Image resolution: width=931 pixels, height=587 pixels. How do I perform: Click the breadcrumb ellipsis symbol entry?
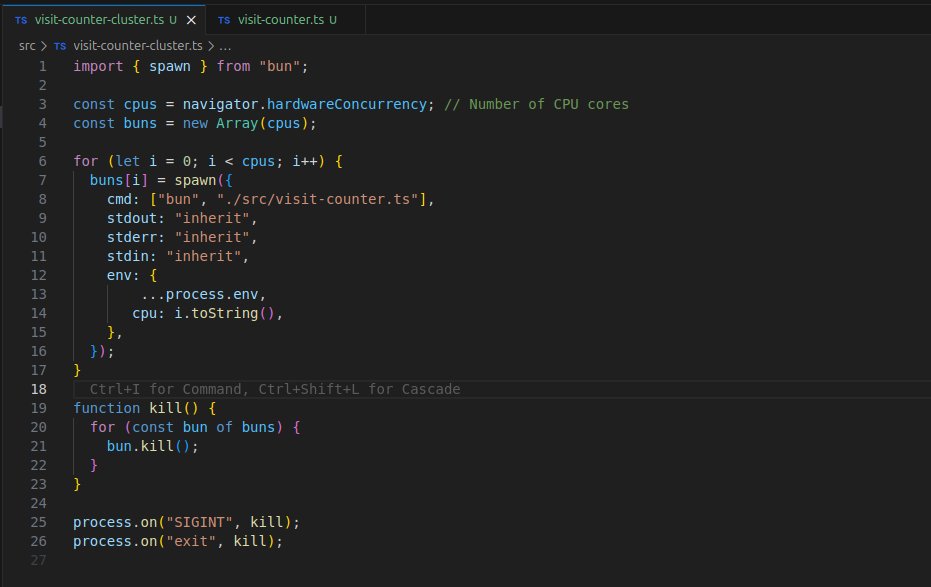[x=225, y=46]
